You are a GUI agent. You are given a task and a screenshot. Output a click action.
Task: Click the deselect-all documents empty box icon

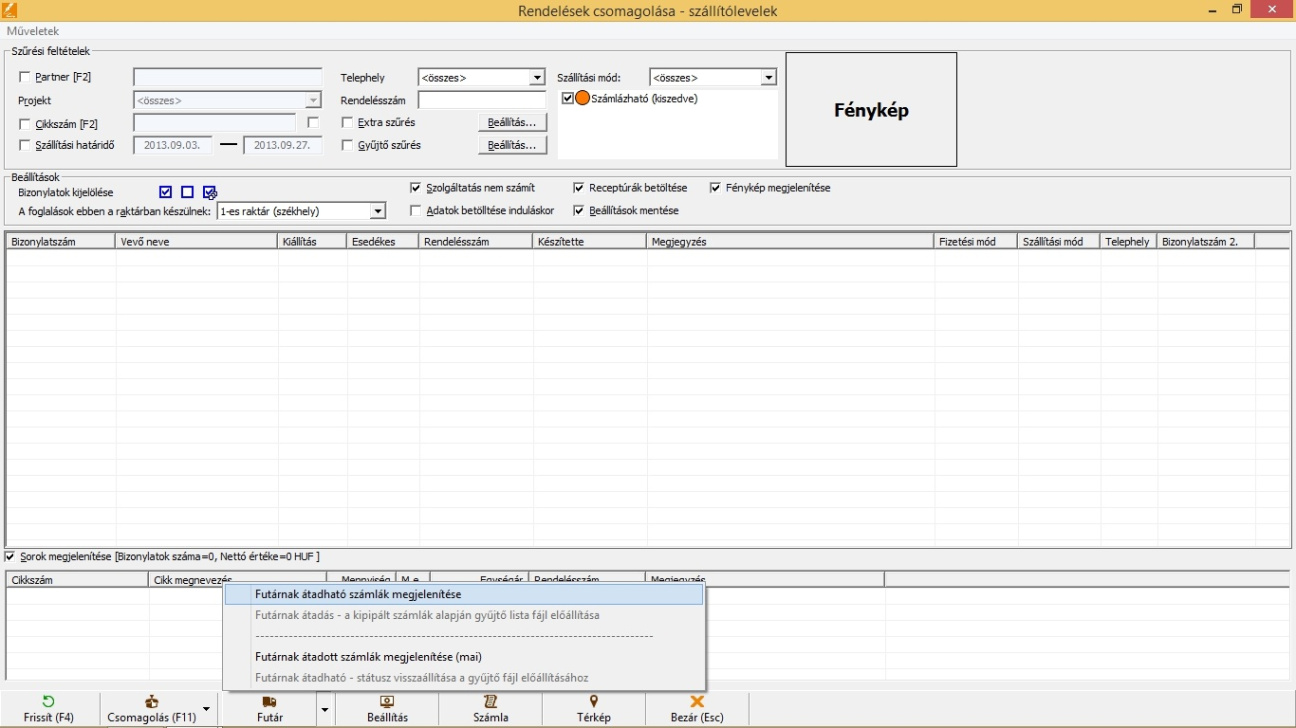[x=187, y=192]
